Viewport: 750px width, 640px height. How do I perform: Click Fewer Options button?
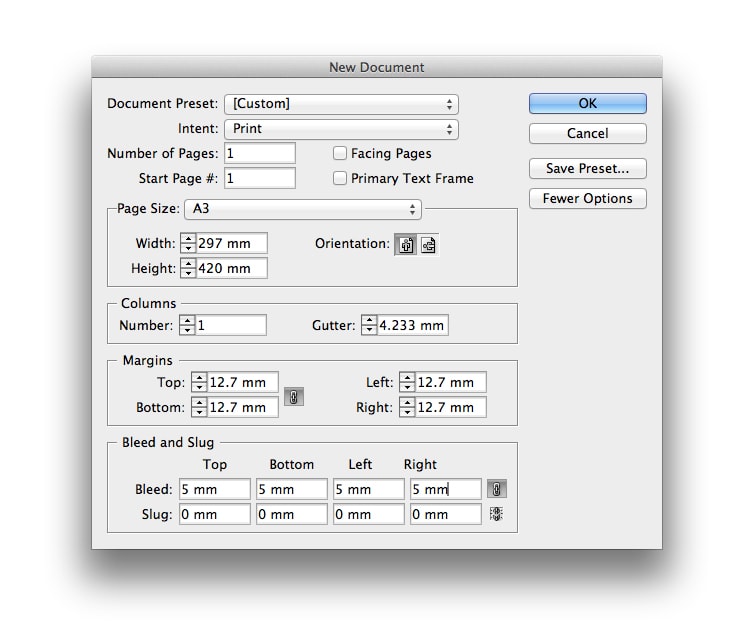pyautogui.click(x=587, y=198)
